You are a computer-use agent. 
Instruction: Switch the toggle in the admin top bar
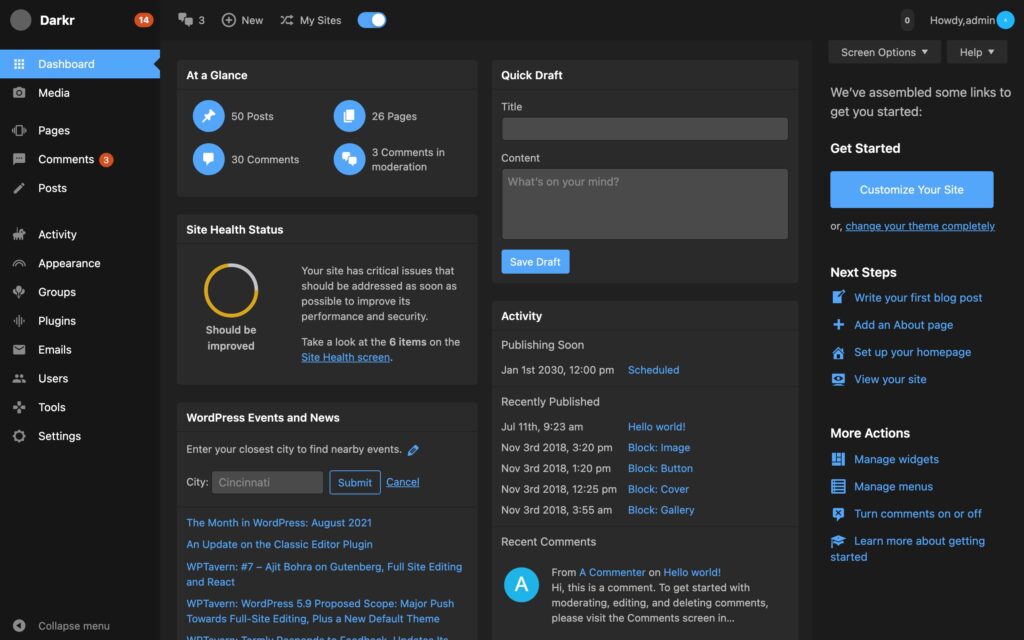tap(371, 19)
